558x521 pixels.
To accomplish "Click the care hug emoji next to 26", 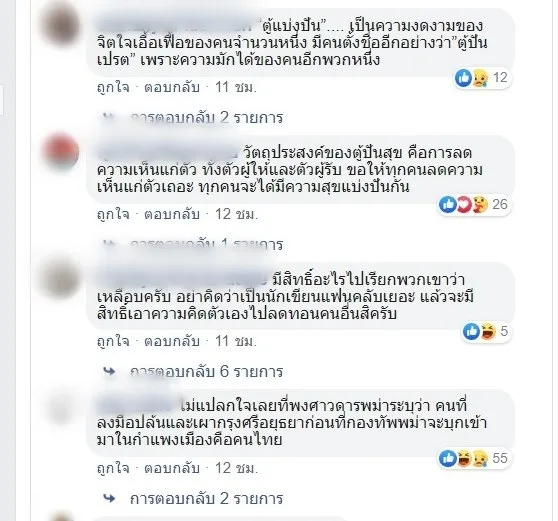I will pos(480,205).
